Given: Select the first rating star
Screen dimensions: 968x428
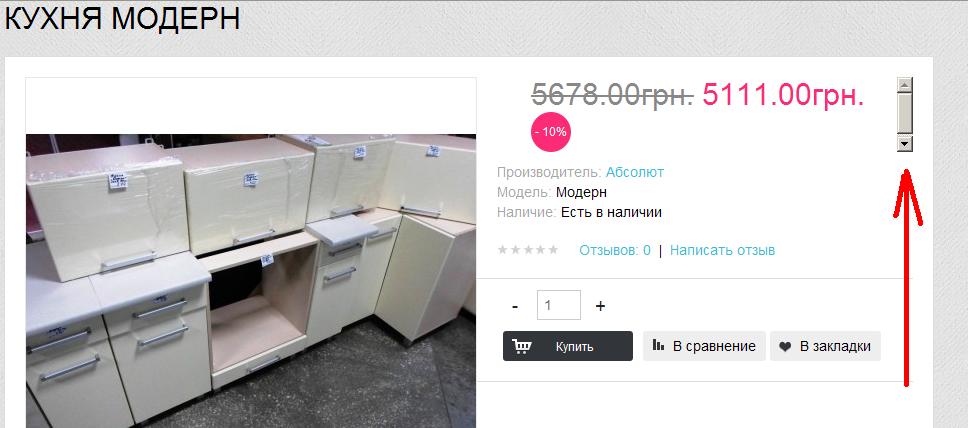Looking at the screenshot, I should pos(502,250).
